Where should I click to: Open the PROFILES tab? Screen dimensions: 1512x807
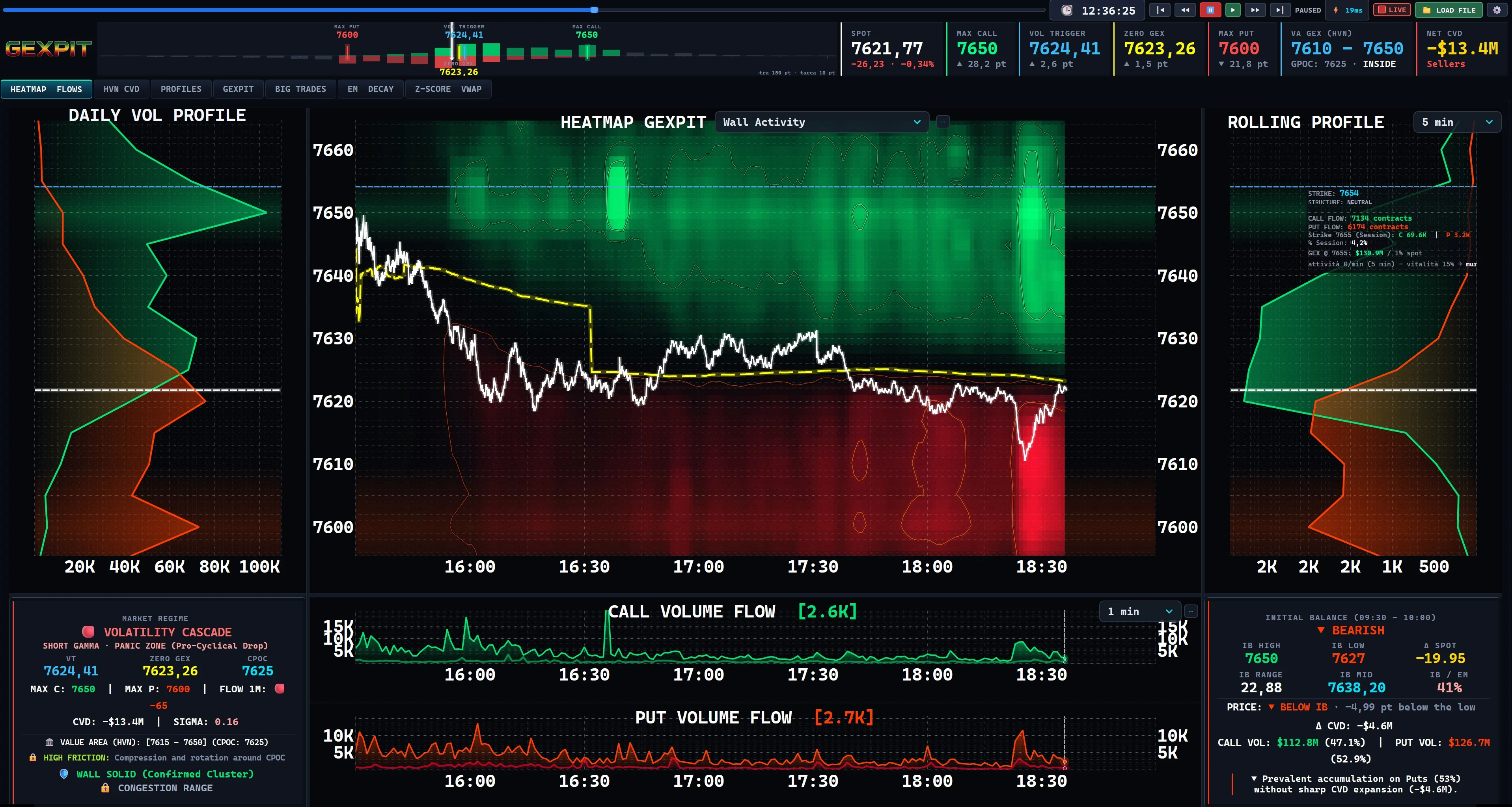coord(181,89)
